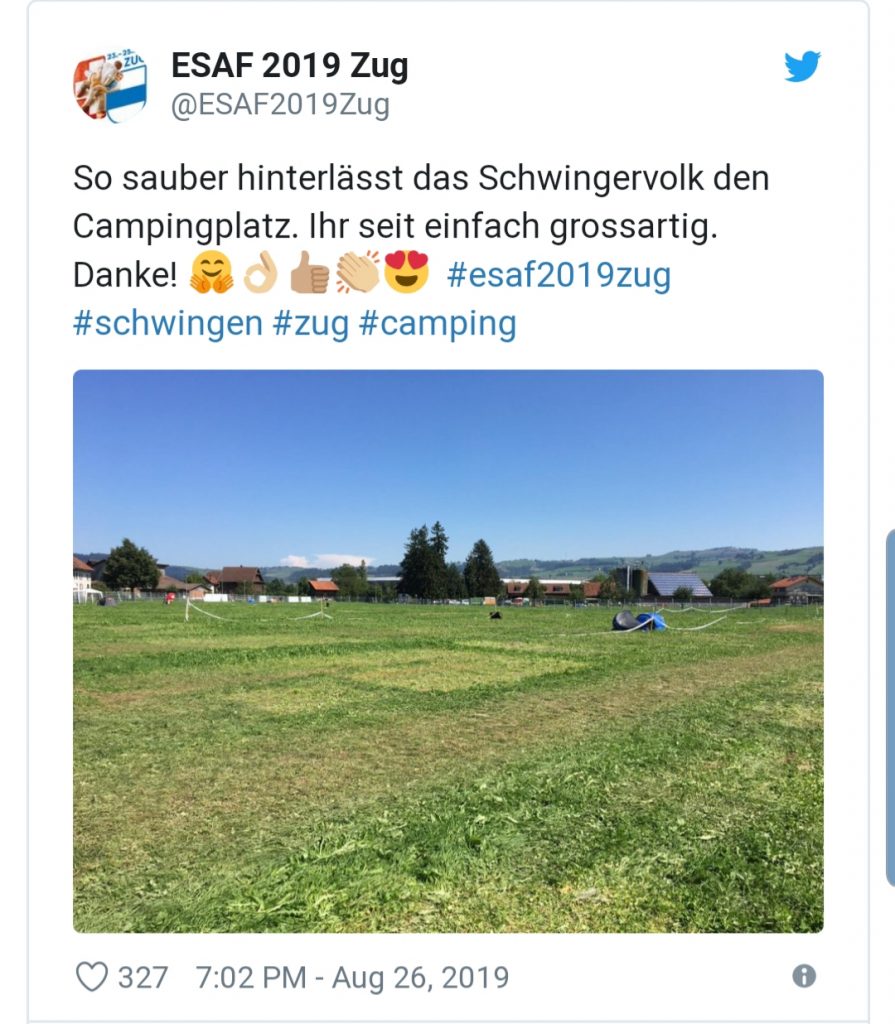Screen dimensions: 895x1024
Task: Open the #schwingen hashtag link
Action: click(168, 323)
